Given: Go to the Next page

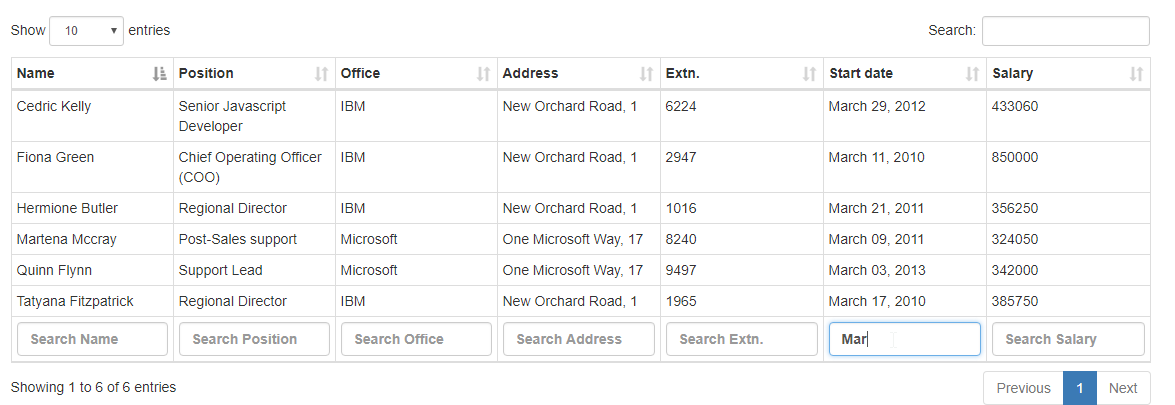Looking at the screenshot, I should pyautogui.click(x=1123, y=388).
